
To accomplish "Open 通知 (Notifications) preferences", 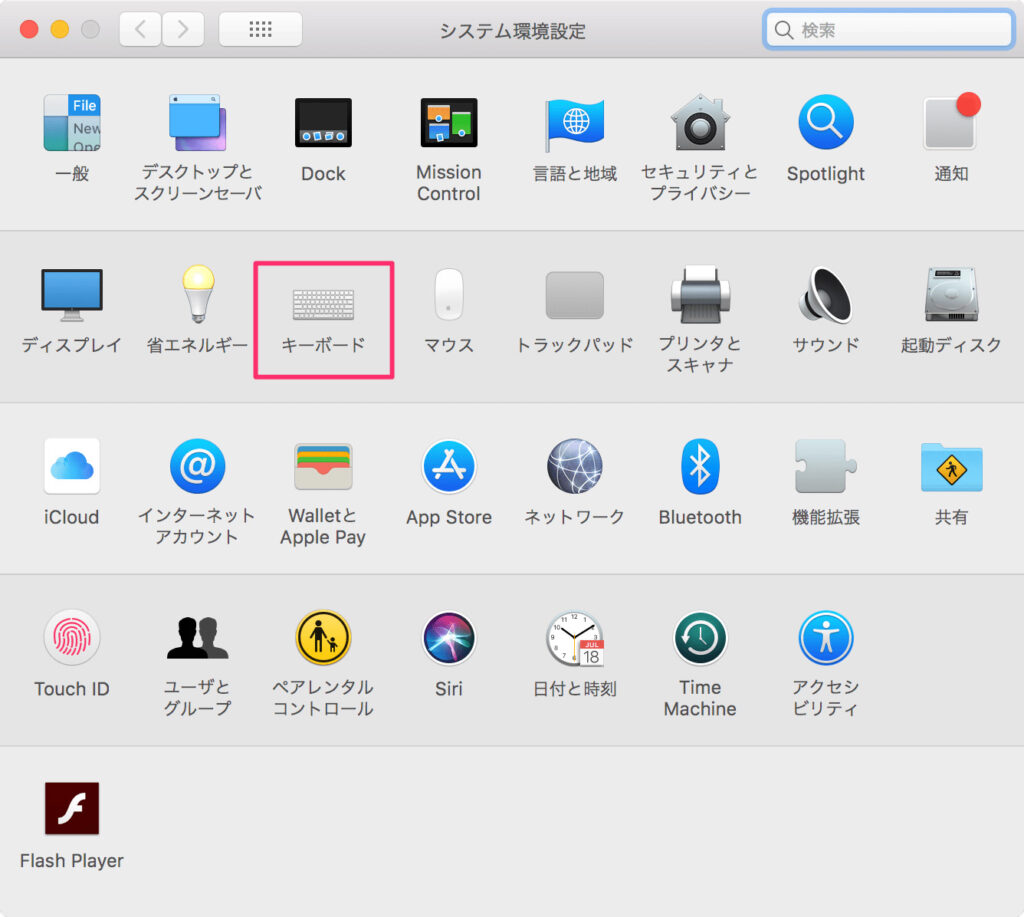I will [x=951, y=121].
